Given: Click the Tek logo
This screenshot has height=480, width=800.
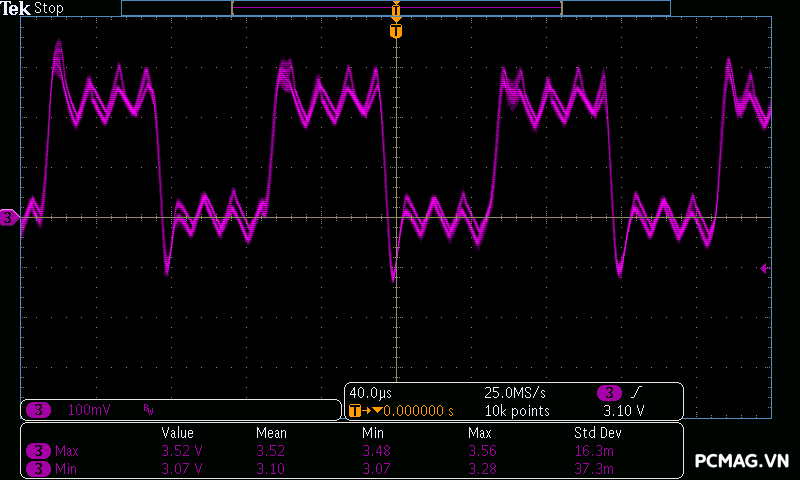Looking at the screenshot, I should coord(17,8).
